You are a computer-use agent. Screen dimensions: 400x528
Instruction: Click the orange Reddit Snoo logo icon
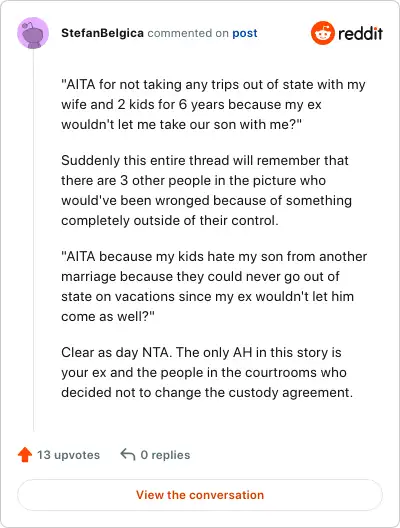pos(323,33)
